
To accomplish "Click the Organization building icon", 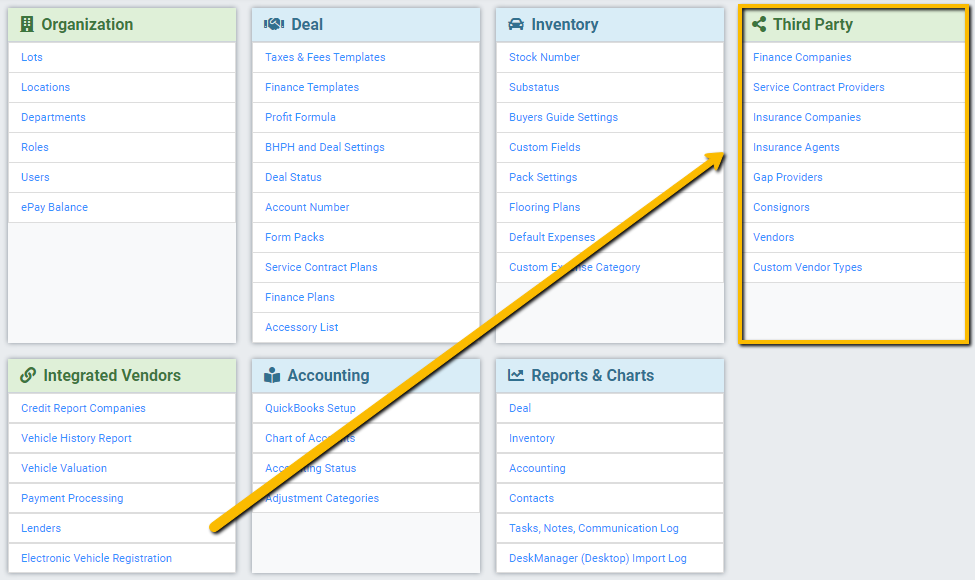I will (x=27, y=25).
